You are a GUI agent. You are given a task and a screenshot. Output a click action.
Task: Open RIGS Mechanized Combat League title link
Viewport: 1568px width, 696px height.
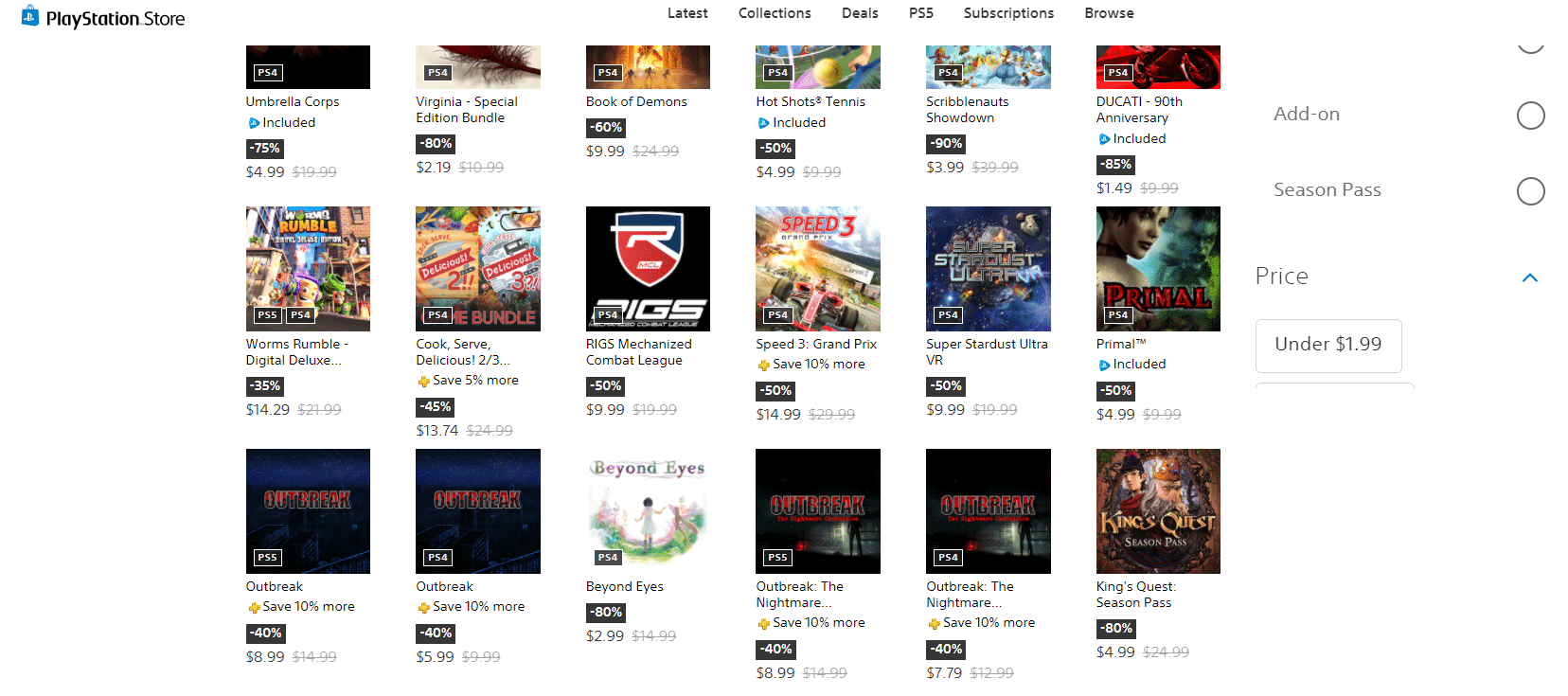pyautogui.click(x=638, y=352)
